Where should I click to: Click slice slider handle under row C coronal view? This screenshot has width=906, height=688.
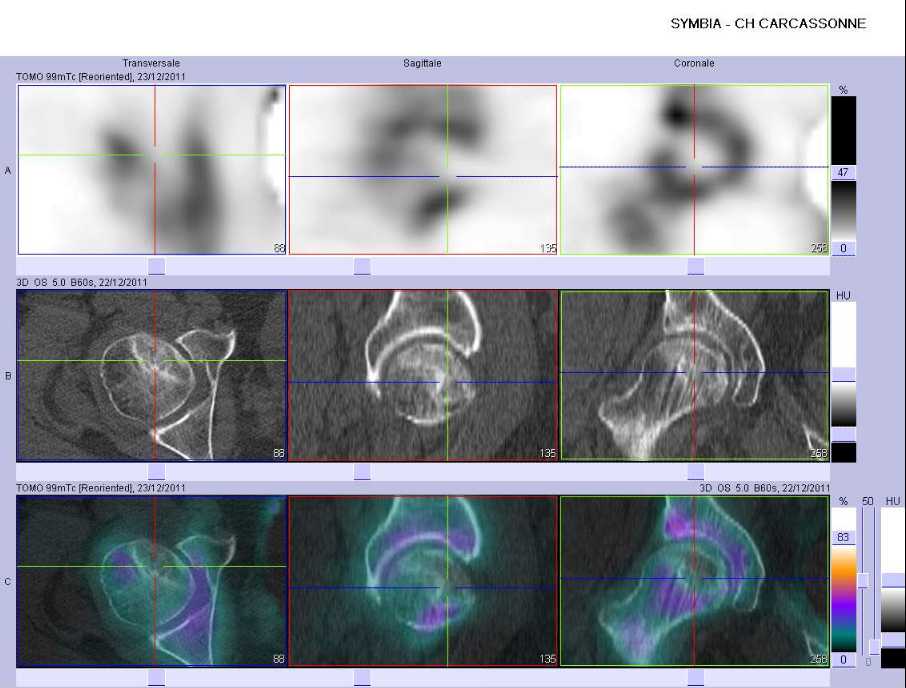(696, 678)
